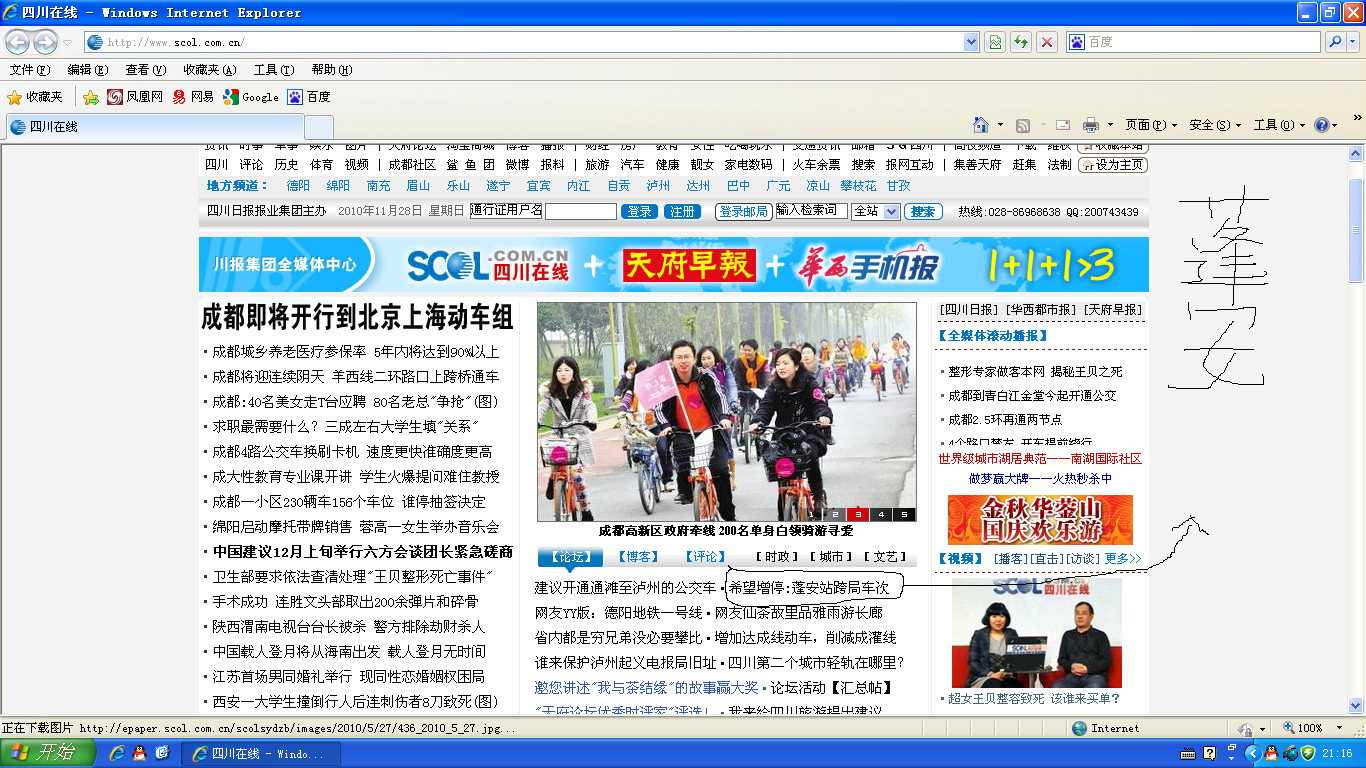Launch Internet Explorer from quick launch
This screenshot has height=768, width=1366.
117,753
